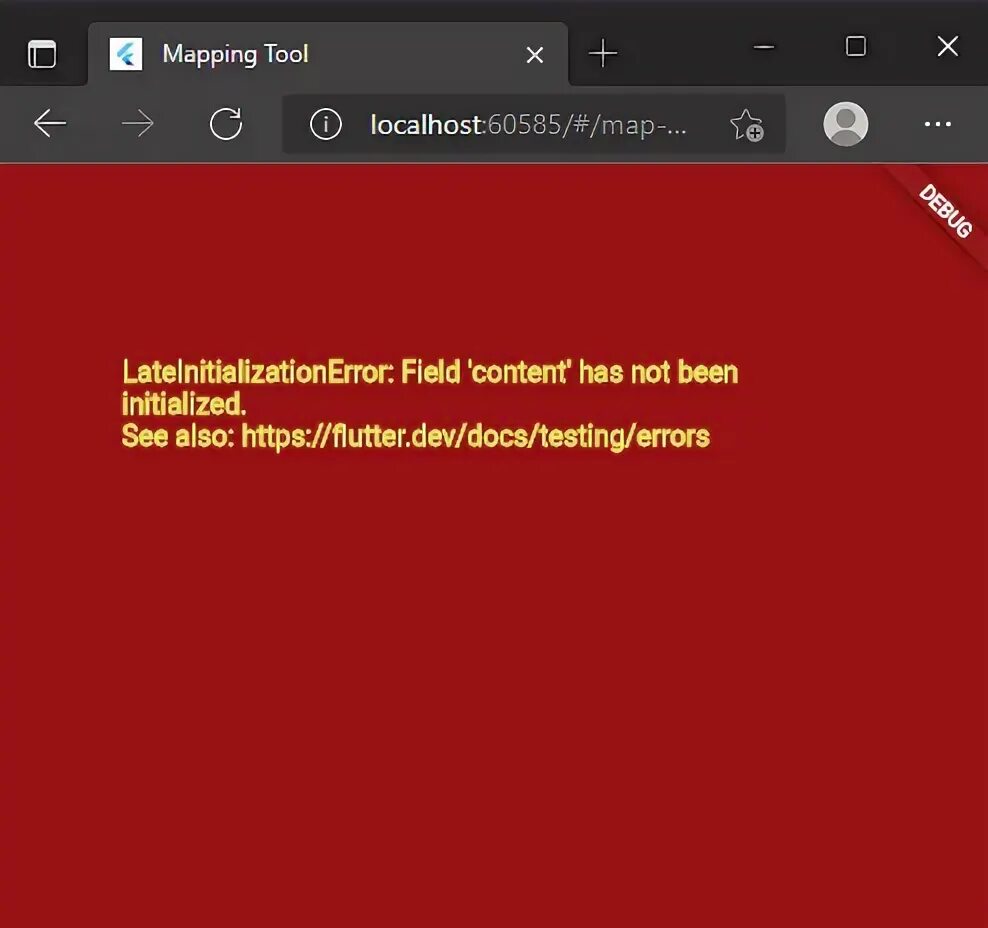Add this page to favorites
Screen dimensions: 988x928
747,125
